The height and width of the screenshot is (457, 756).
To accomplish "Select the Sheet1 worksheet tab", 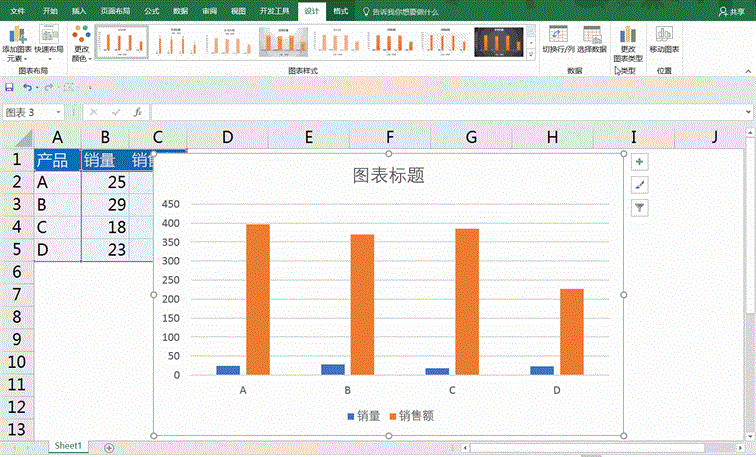I will [x=68, y=445].
